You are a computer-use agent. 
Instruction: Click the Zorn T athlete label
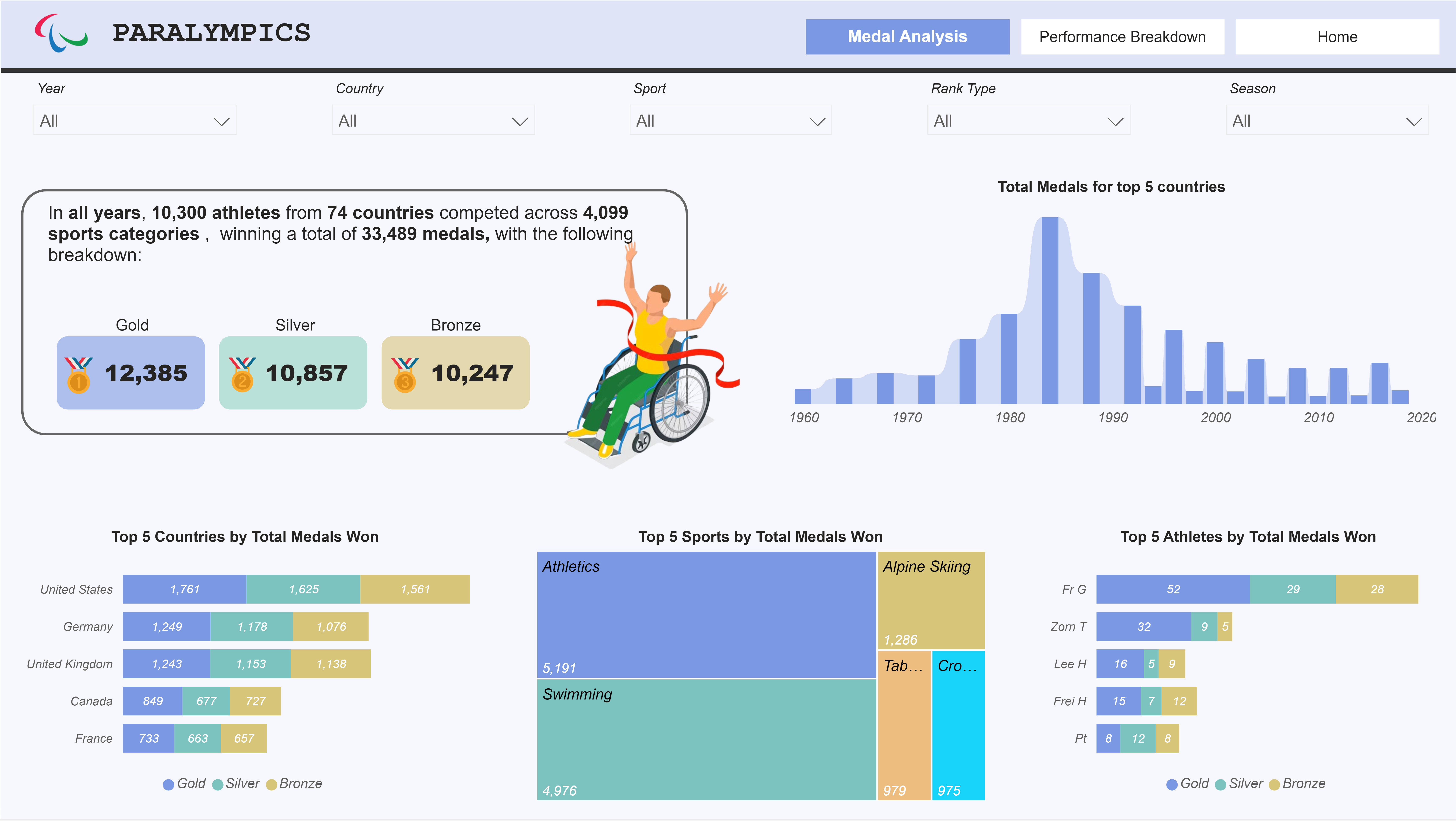(1068, 627)
